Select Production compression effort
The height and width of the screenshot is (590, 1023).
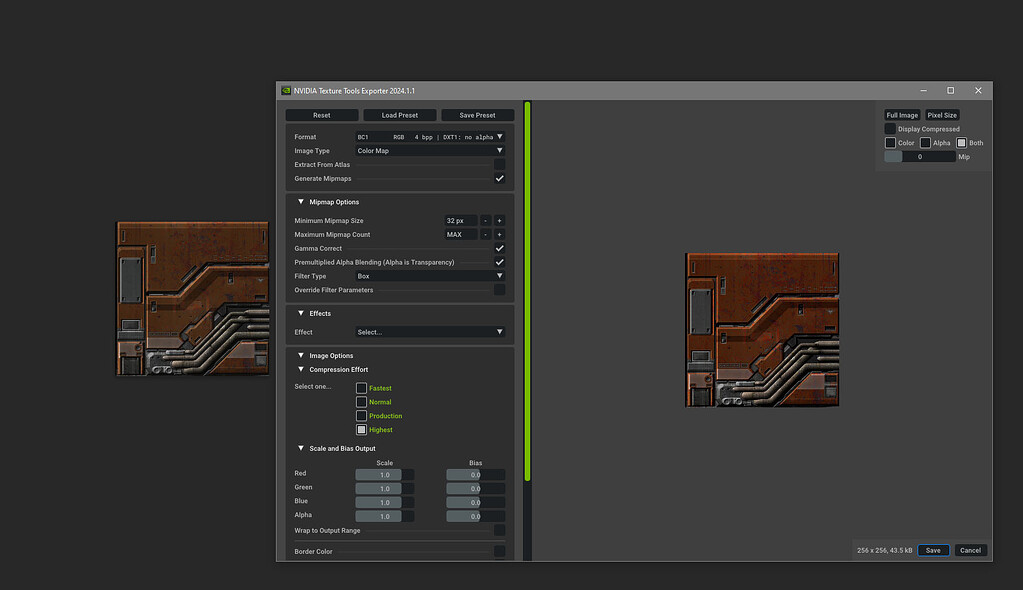[x=361, y=415]
